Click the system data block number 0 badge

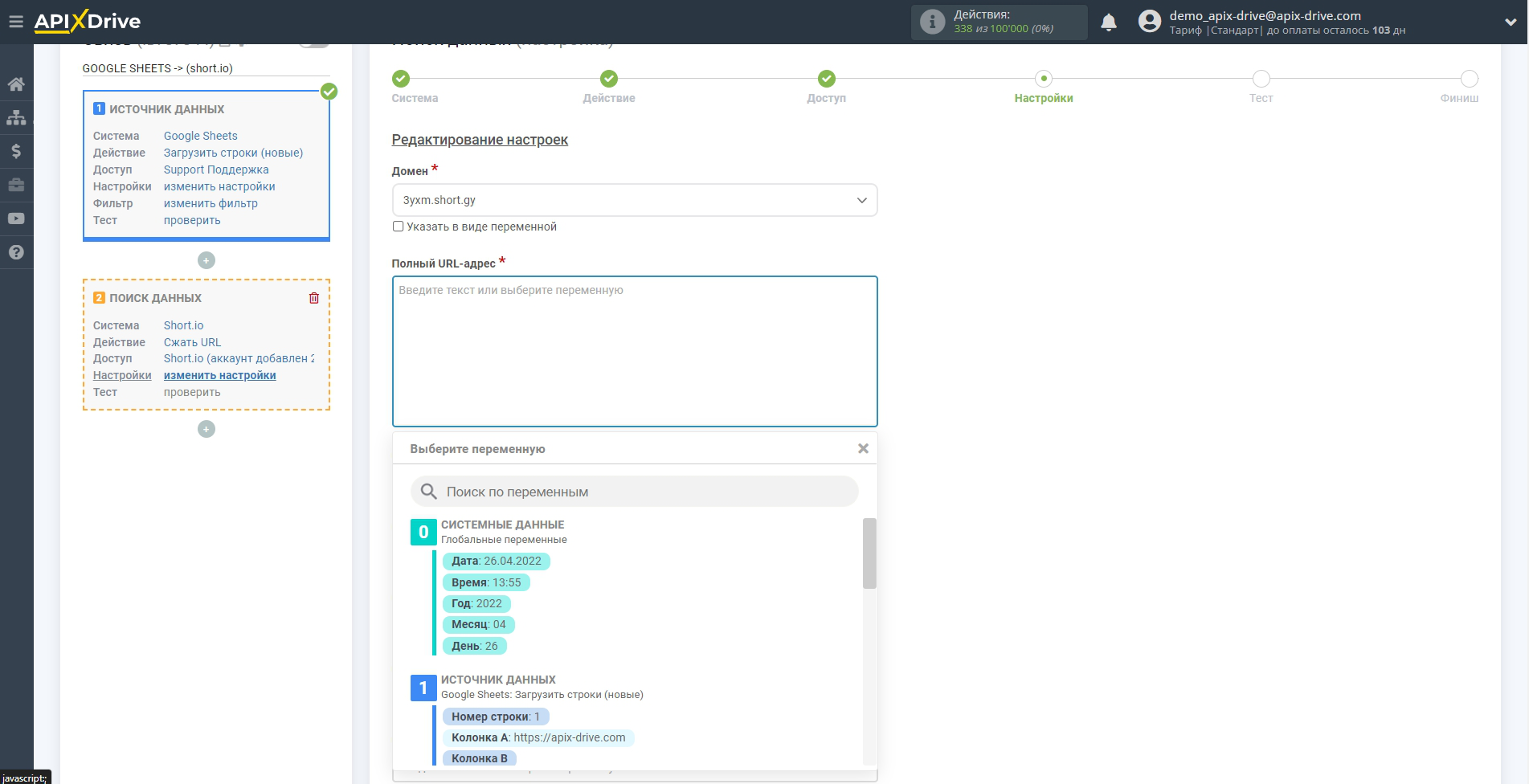pyautogui.click(x=423, y=532)
